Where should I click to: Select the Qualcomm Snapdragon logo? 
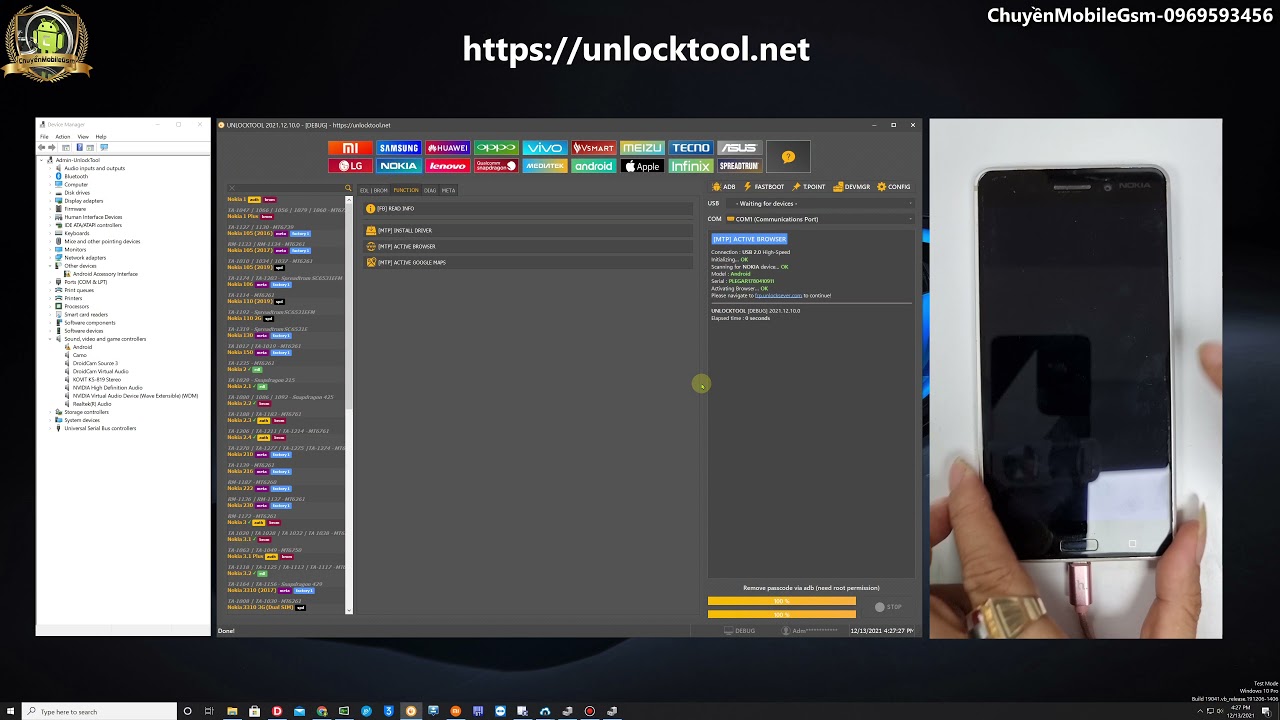(496, 166)
